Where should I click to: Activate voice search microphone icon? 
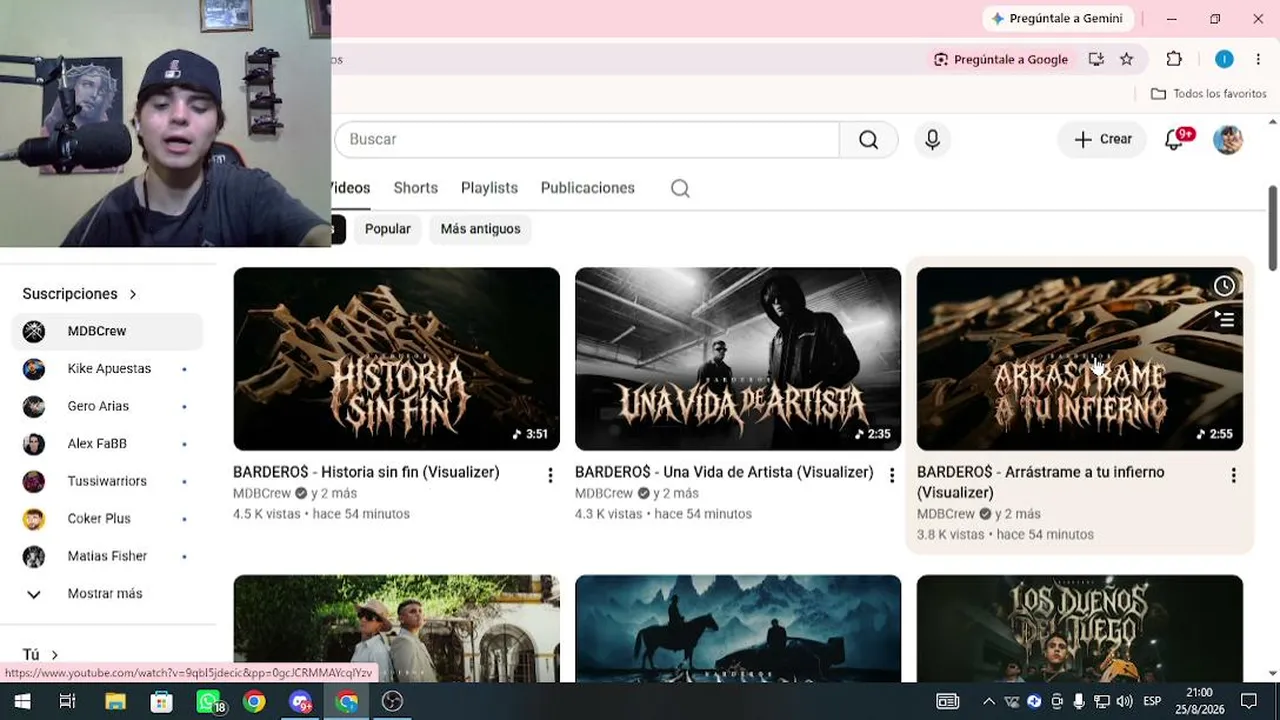tap(932, 140)
